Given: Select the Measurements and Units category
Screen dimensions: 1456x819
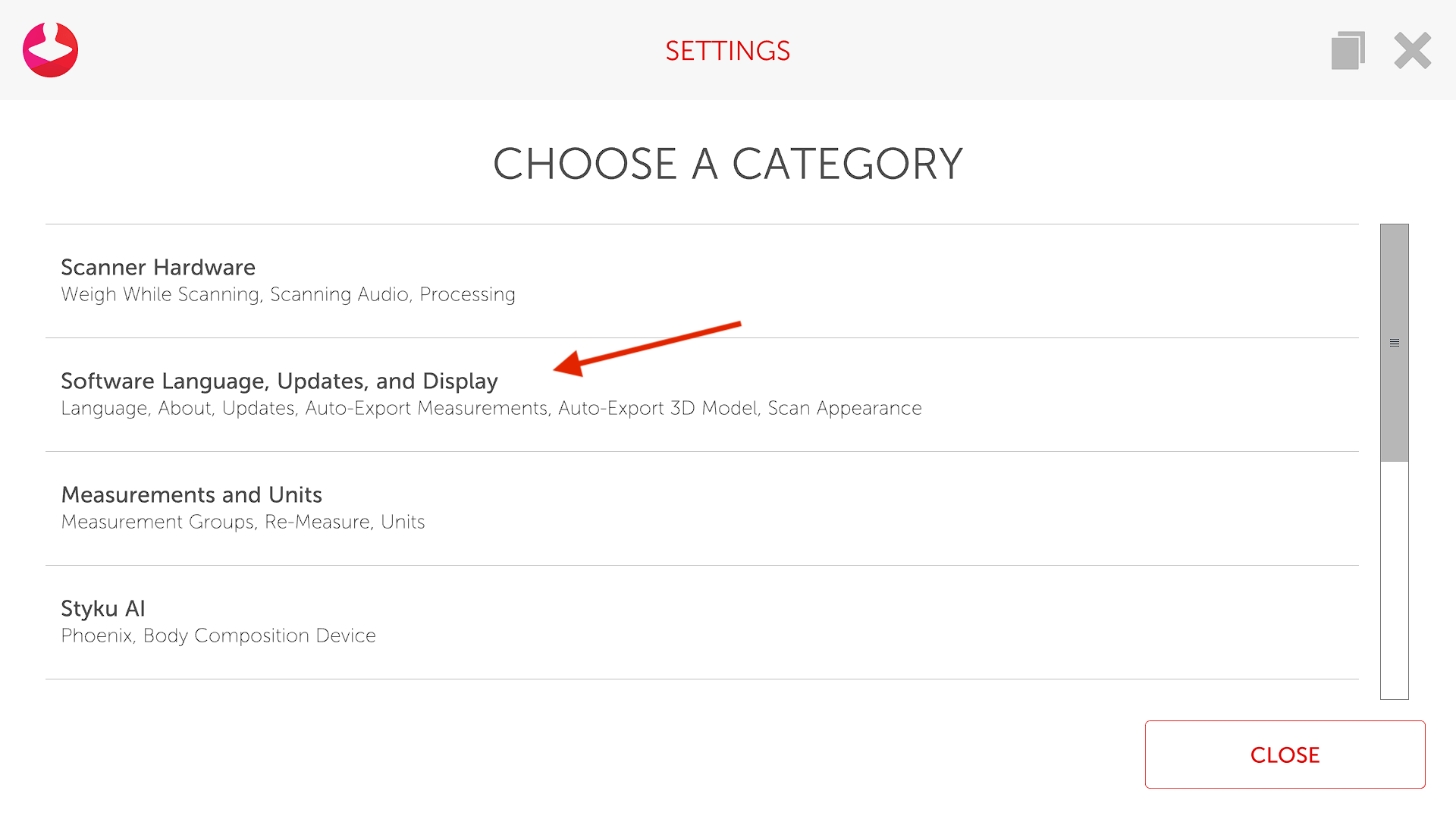Looking at the screenshot, I should tap(191, 495).
